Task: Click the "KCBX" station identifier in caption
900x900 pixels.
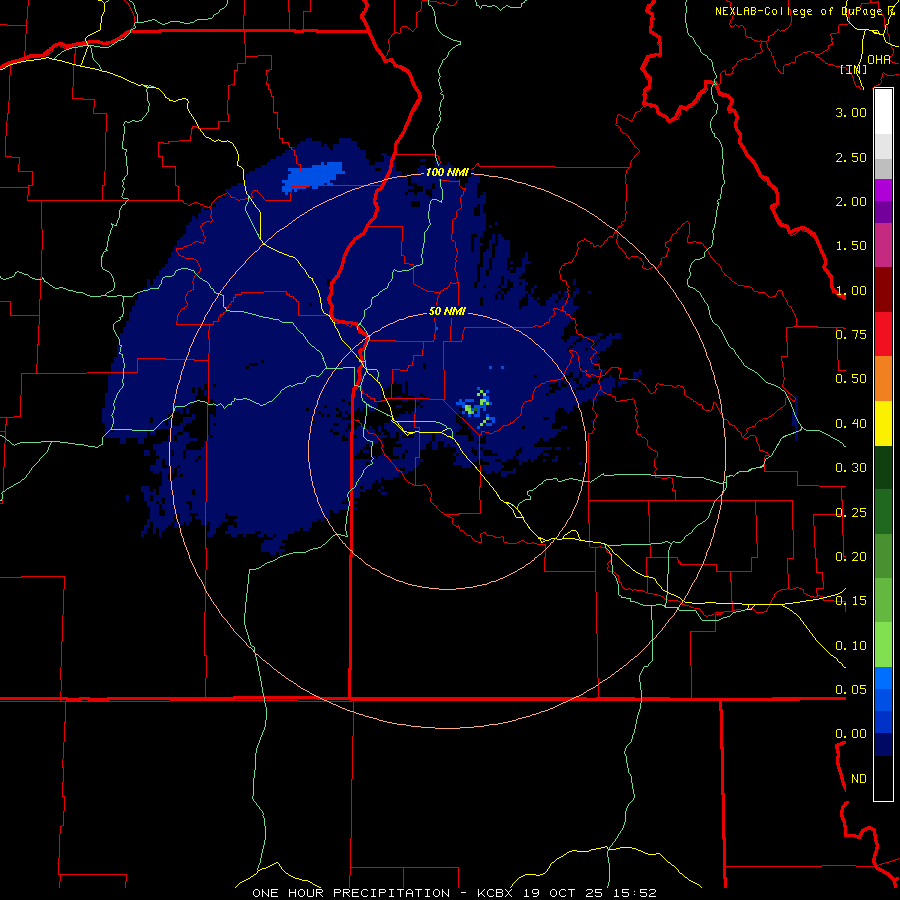Action: point(497,893)
